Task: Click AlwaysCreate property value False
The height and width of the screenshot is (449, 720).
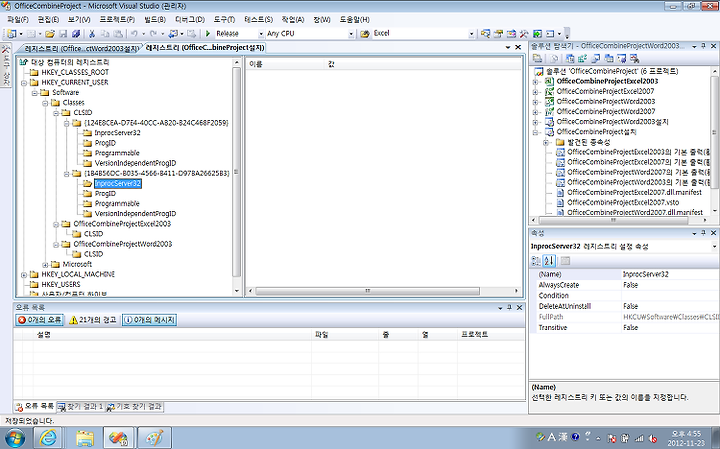Action: 670,285
